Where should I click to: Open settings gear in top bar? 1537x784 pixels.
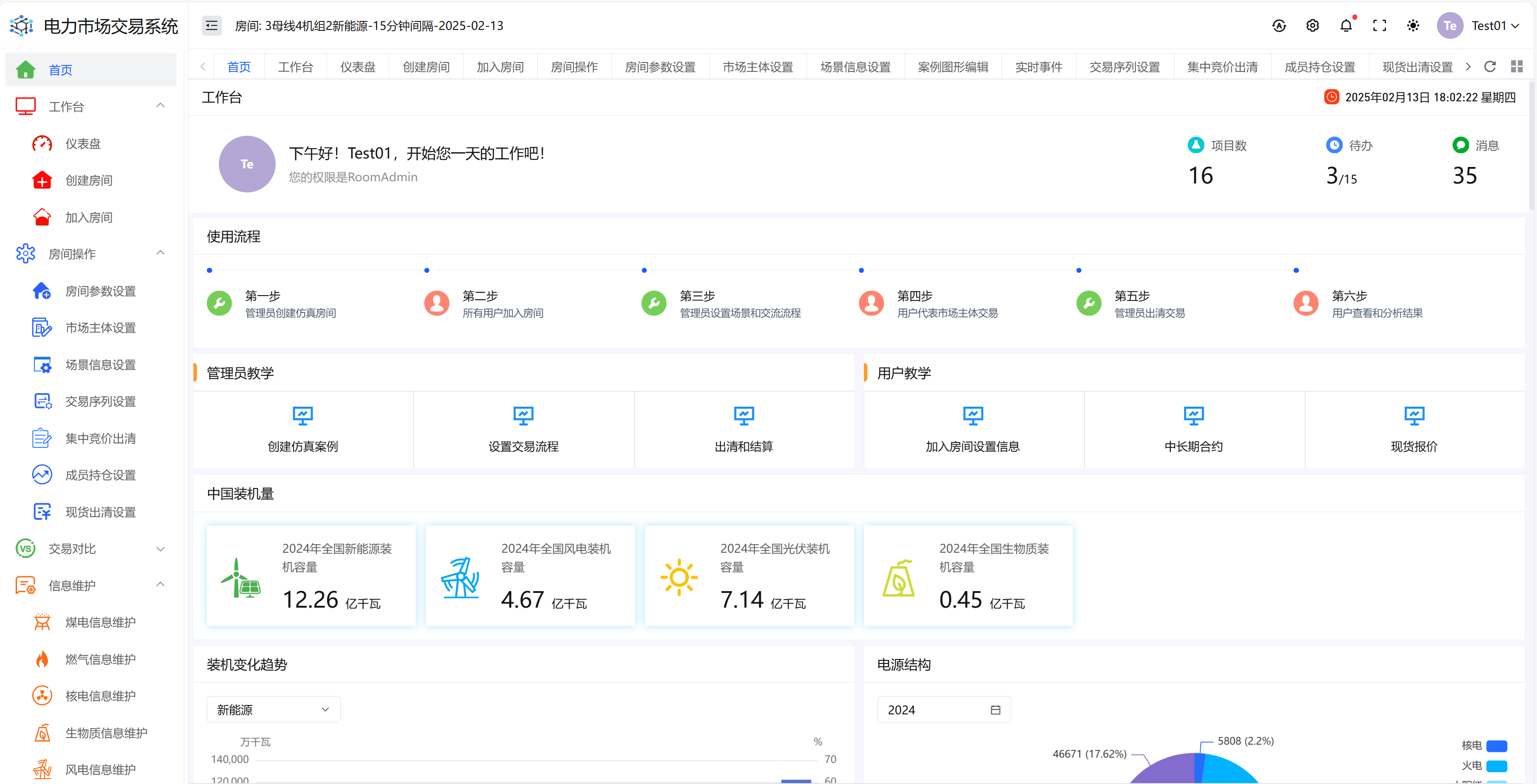(x=1312, y=25)
